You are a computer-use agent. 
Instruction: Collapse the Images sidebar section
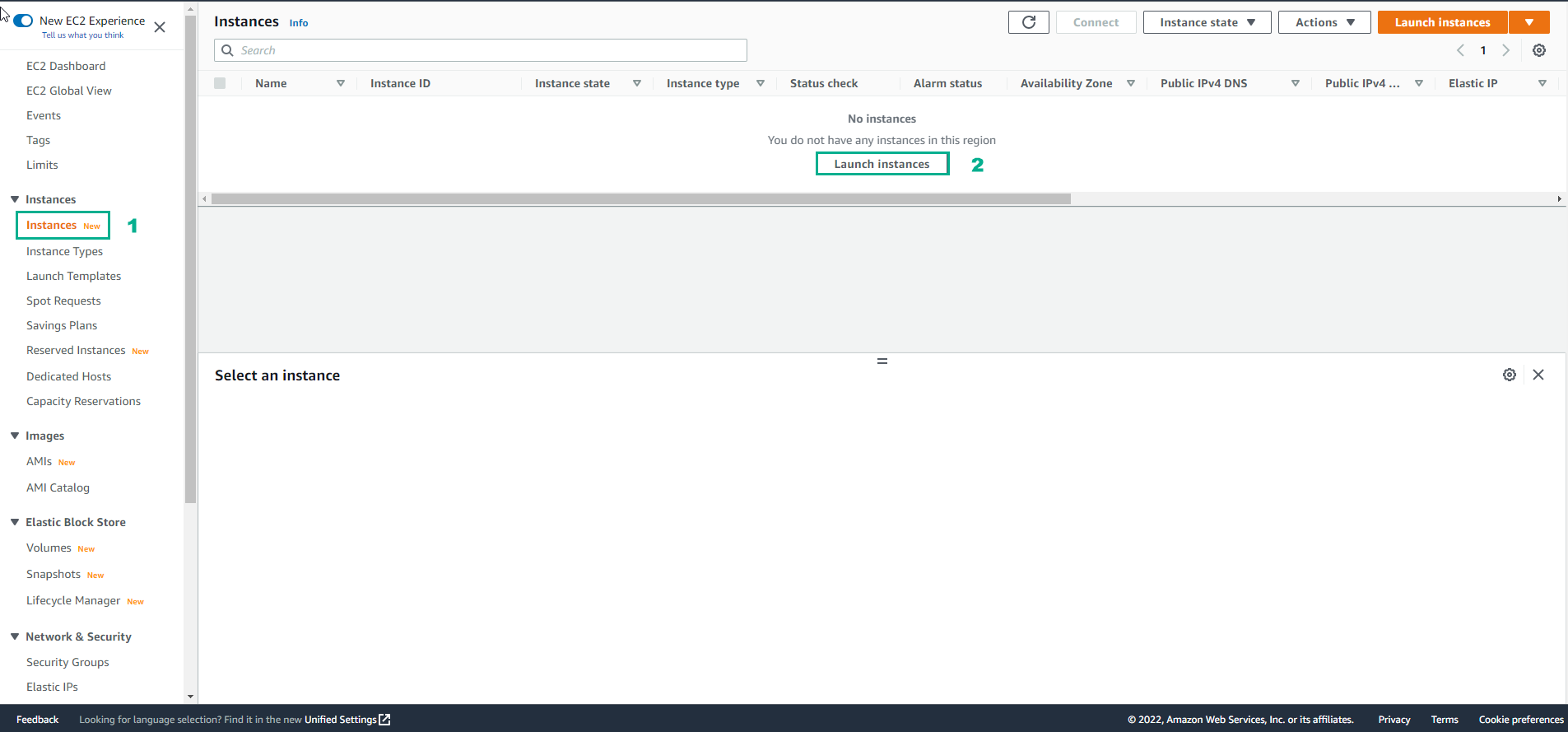click(15, 436)
